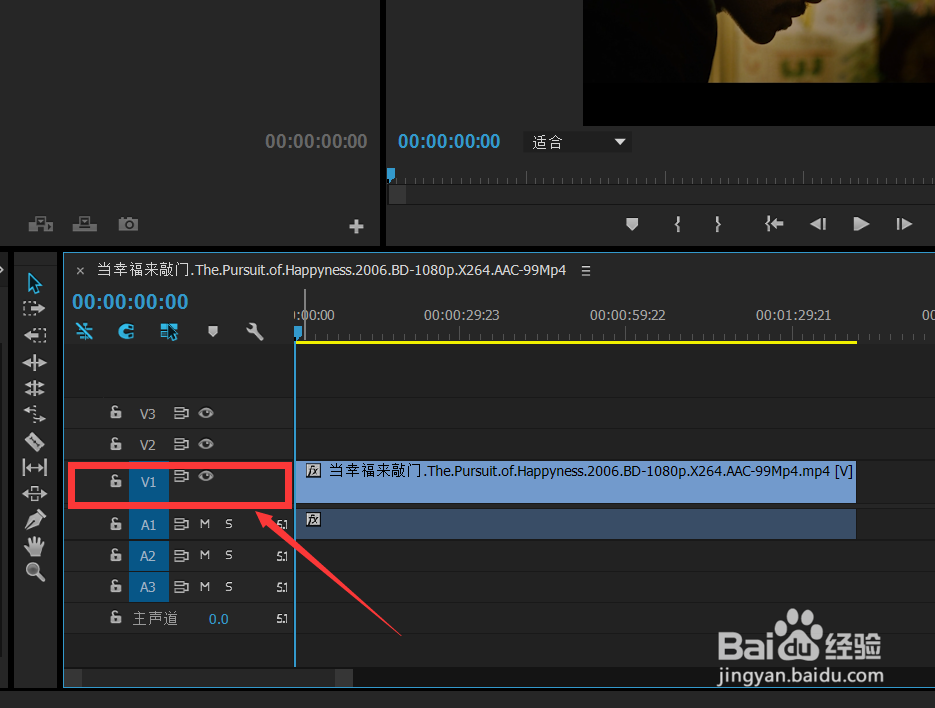Export frame with camera icon
Image resolution: width=935 pixels, height=708 pixels.
[128, 224]
